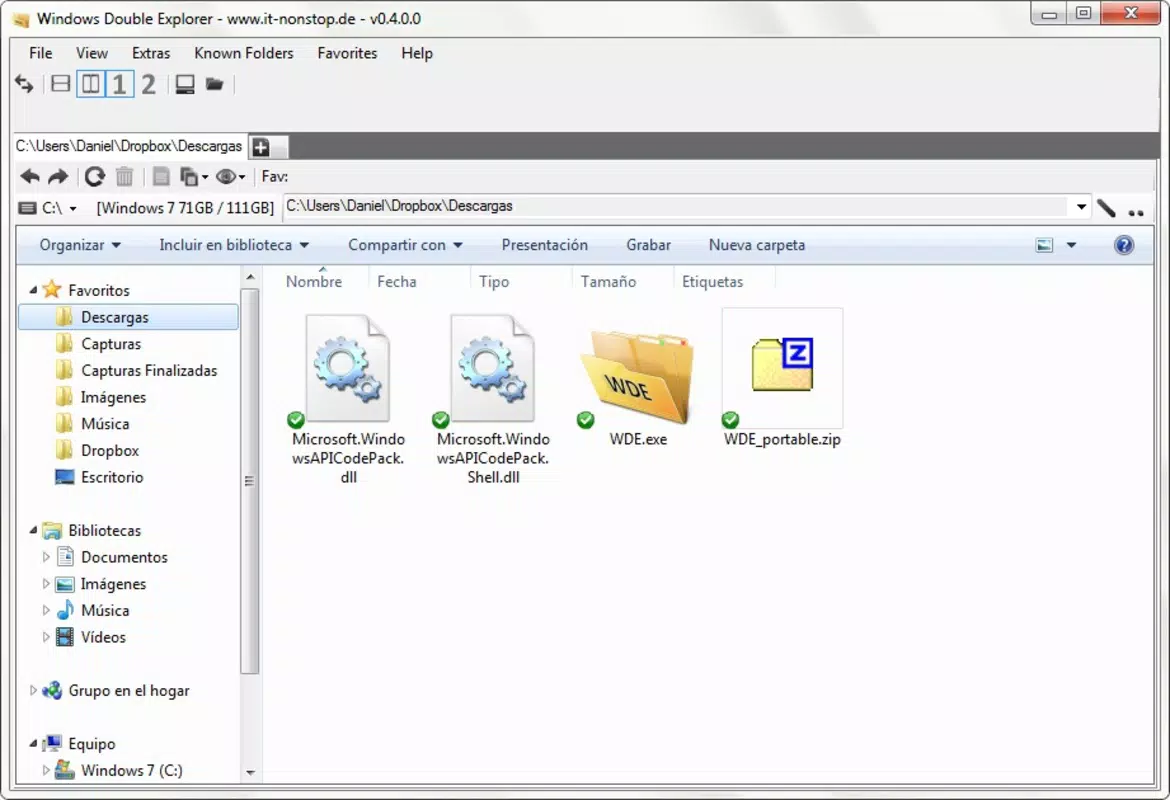The width and height of the screenshot is (1170, 800).
Task: Go back with the left arrow icon
Action: tap(30, 177)
